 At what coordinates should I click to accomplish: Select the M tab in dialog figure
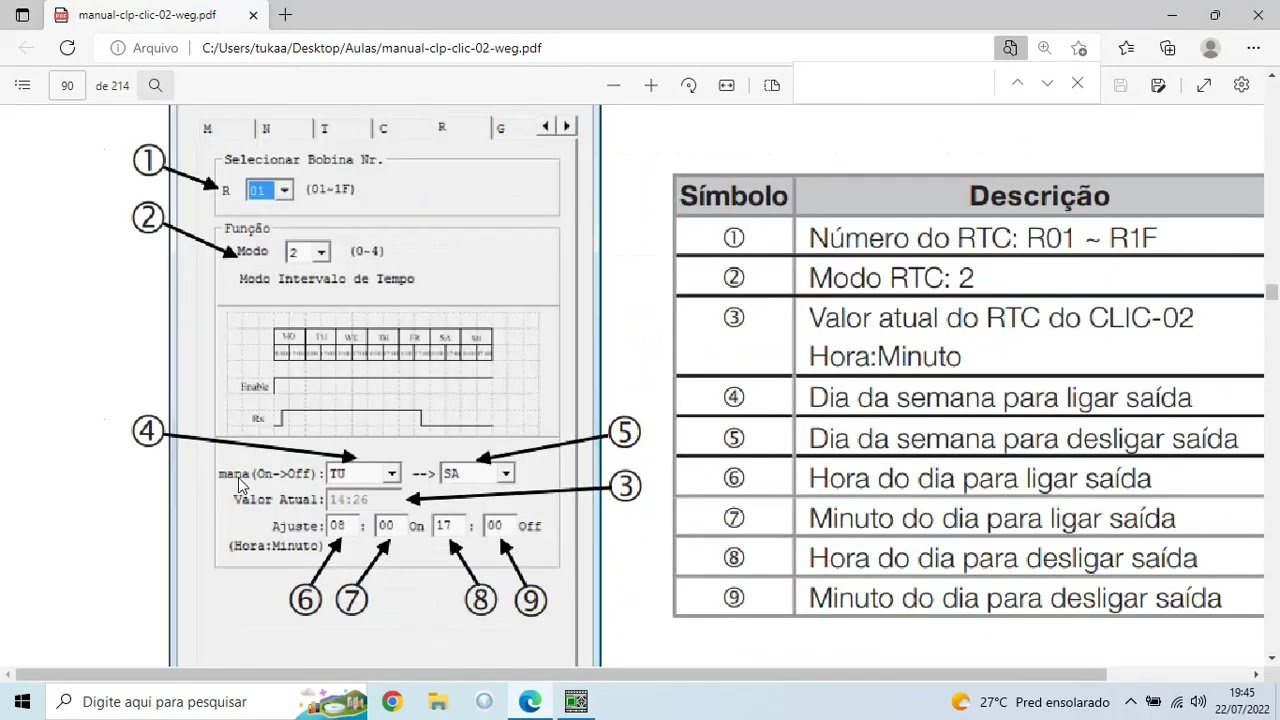click(x=208, y=129)
